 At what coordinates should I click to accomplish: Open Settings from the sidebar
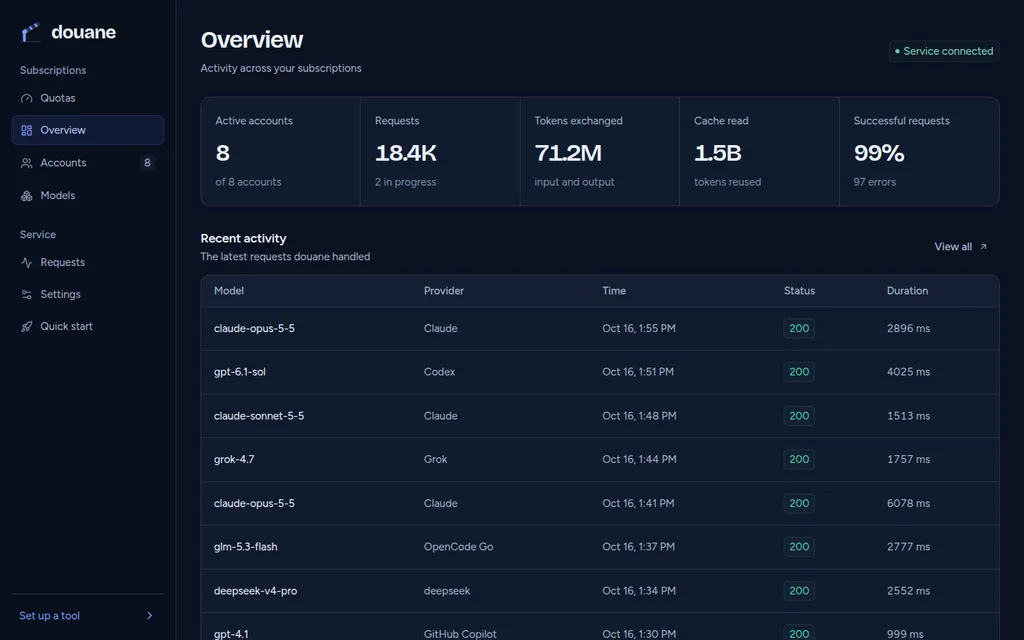(88, 294)
